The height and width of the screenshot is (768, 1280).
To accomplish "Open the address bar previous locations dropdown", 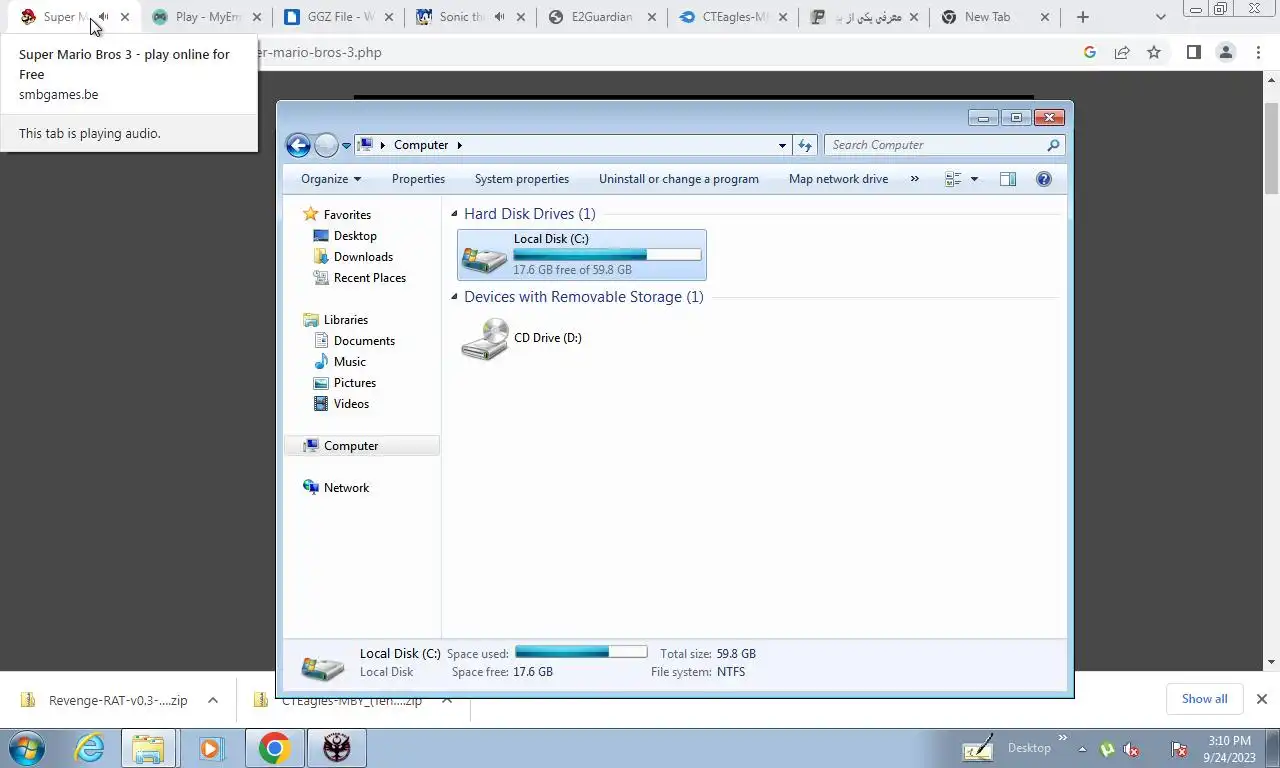I will tap(782, 145).
